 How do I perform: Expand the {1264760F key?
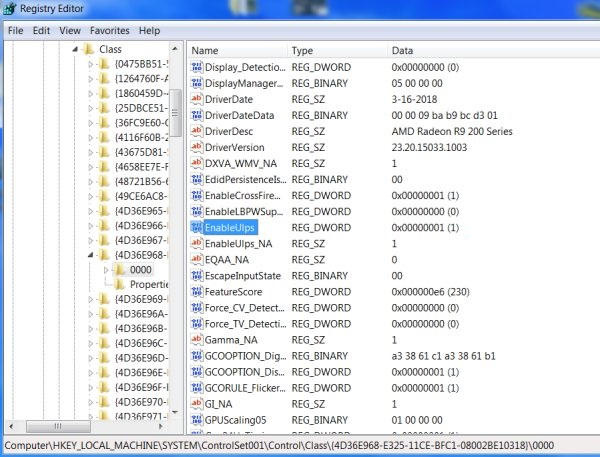coord(91,79)
